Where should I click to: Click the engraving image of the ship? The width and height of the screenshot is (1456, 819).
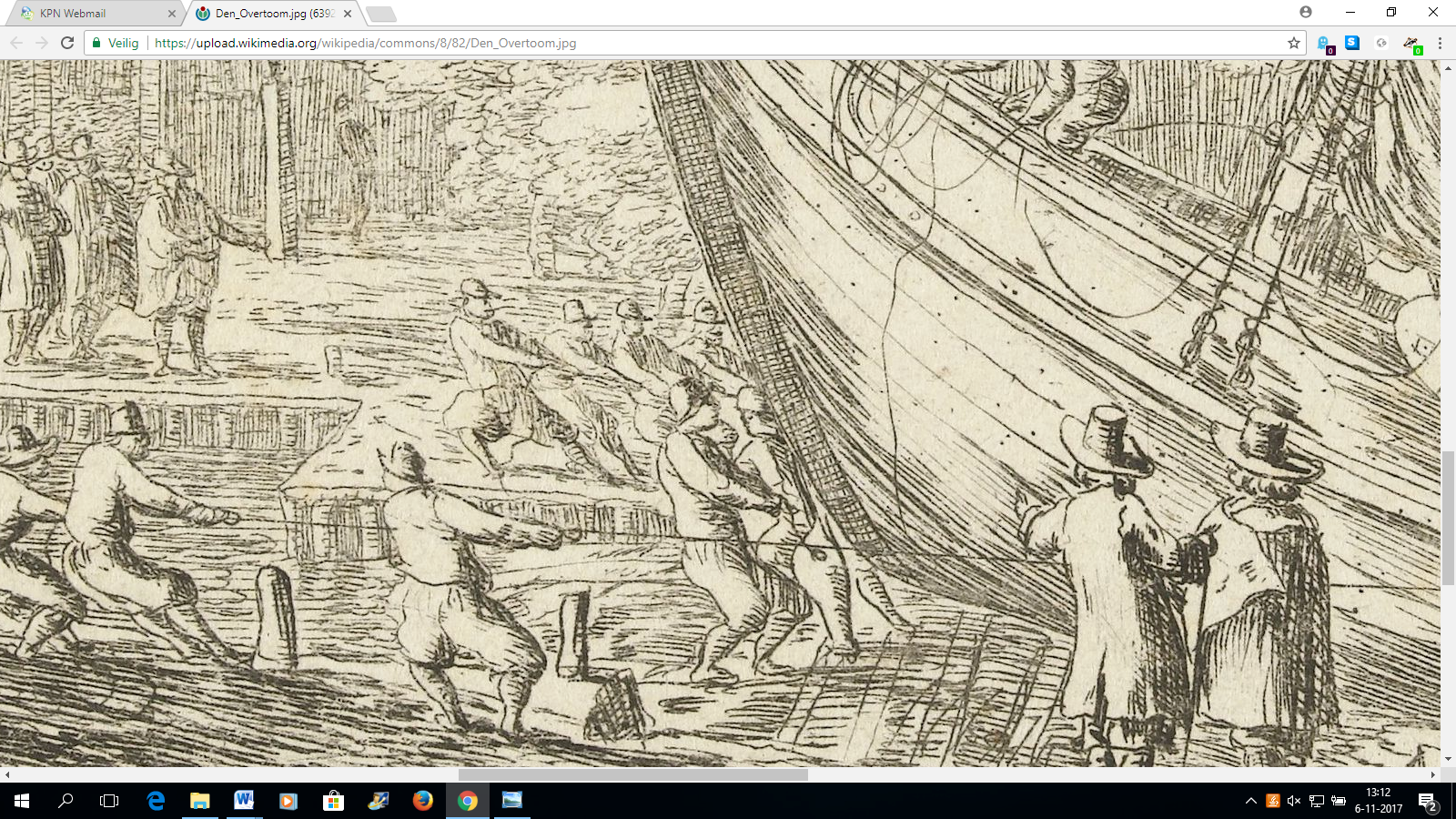tap(720, 413)
